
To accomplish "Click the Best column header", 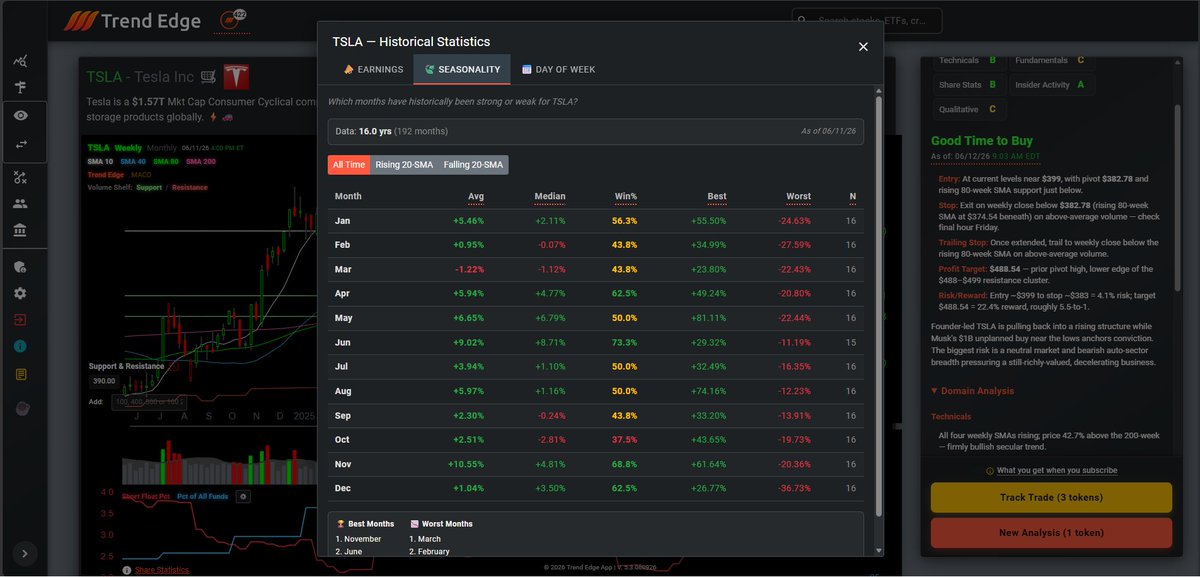I will [716, 197].
